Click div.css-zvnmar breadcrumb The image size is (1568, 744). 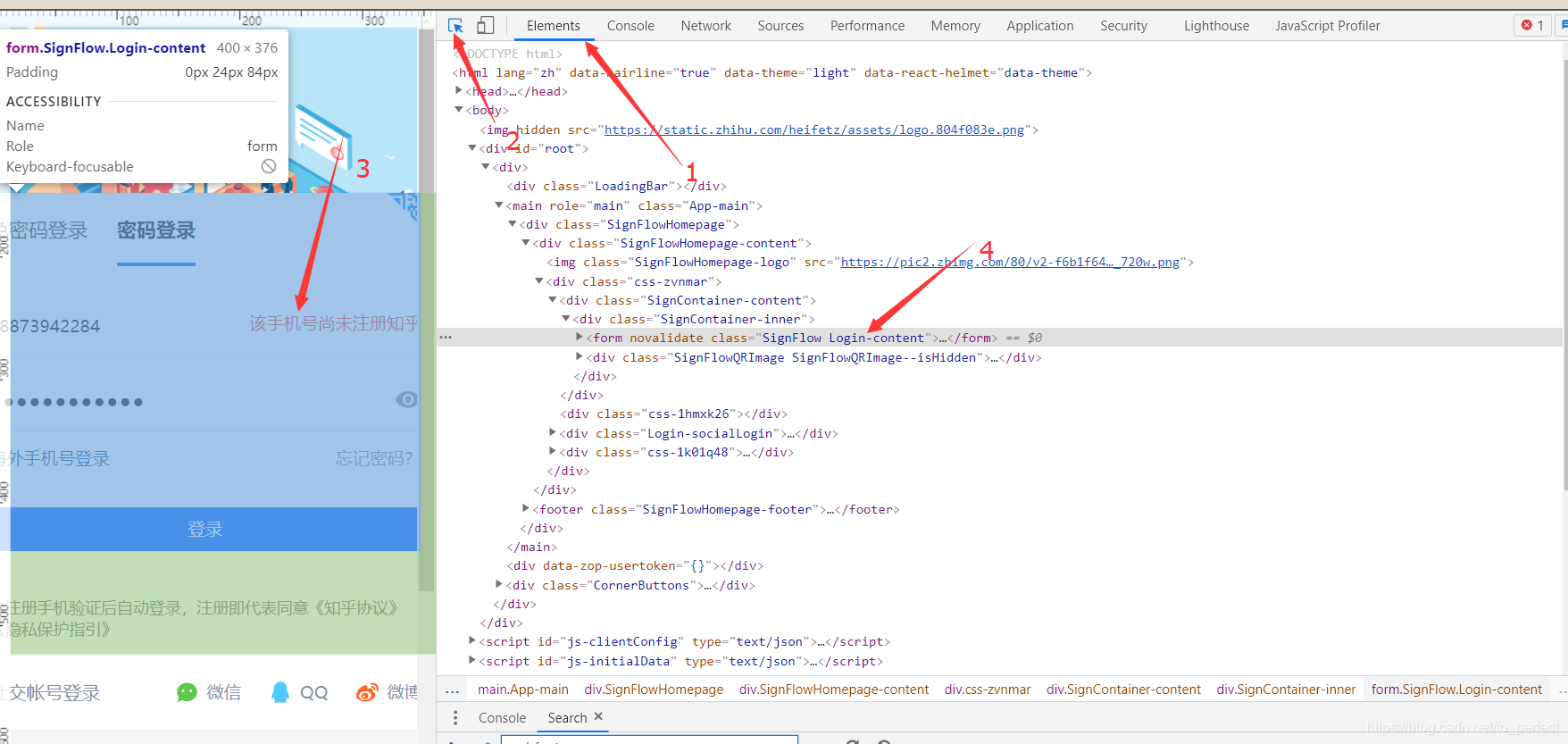pyautogui.click(x=988, y=690)
